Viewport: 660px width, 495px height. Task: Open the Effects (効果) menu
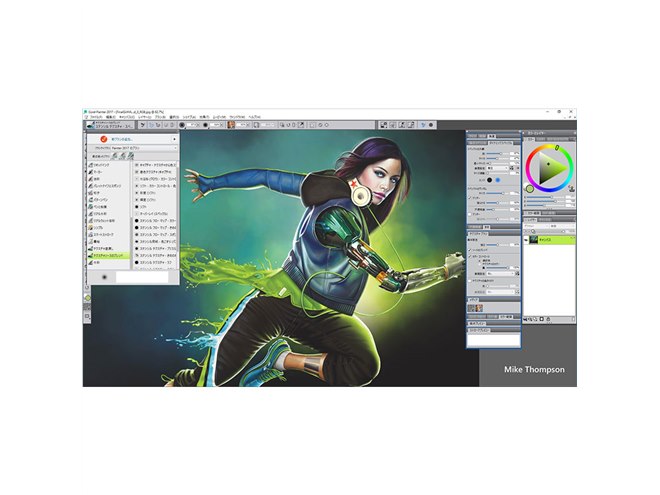[203, 117]
